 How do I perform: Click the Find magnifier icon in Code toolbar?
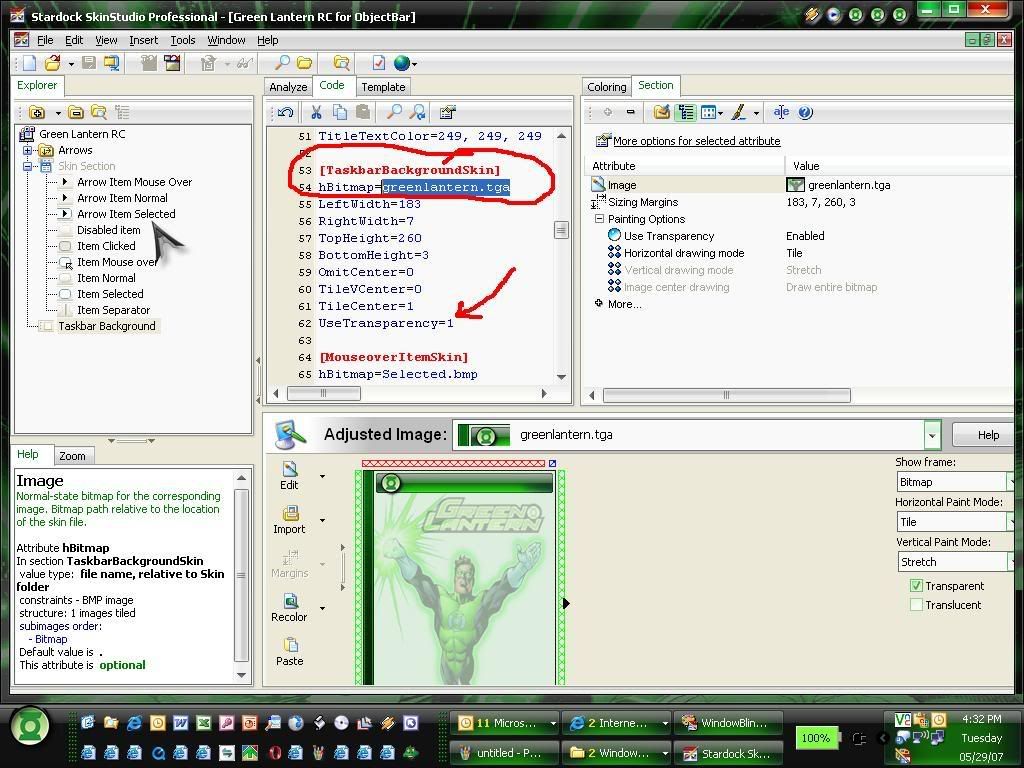[x=394, y=112]
